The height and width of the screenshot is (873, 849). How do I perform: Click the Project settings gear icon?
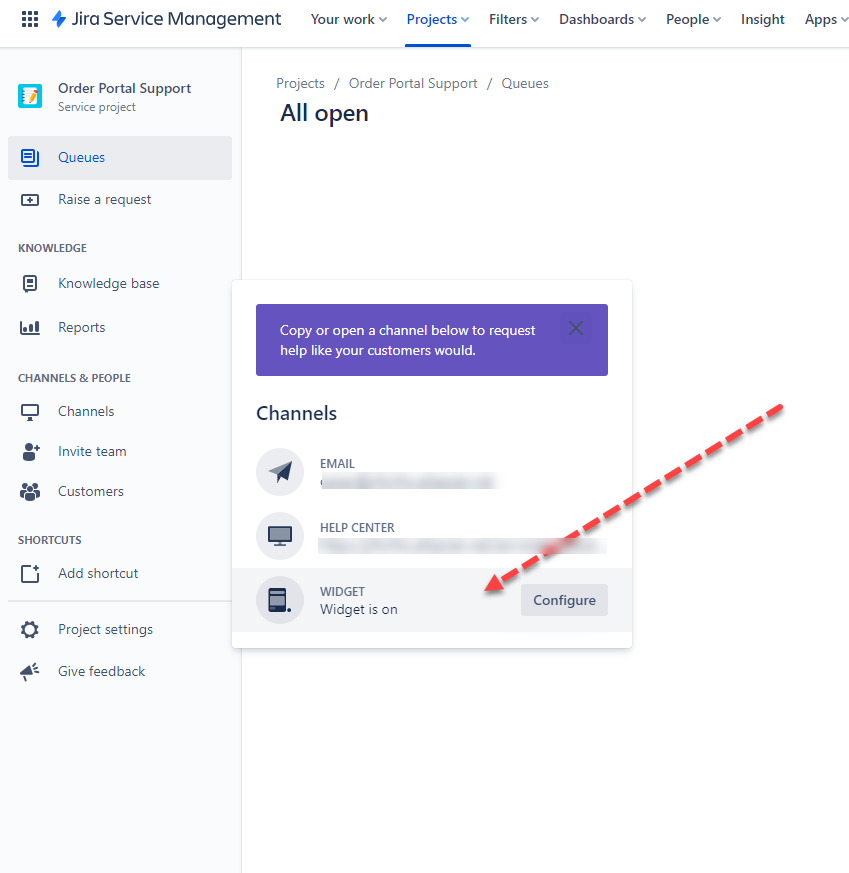(30, 630)
